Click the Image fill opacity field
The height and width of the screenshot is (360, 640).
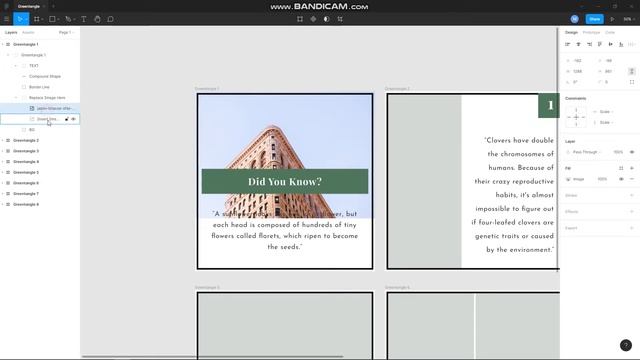602,179
